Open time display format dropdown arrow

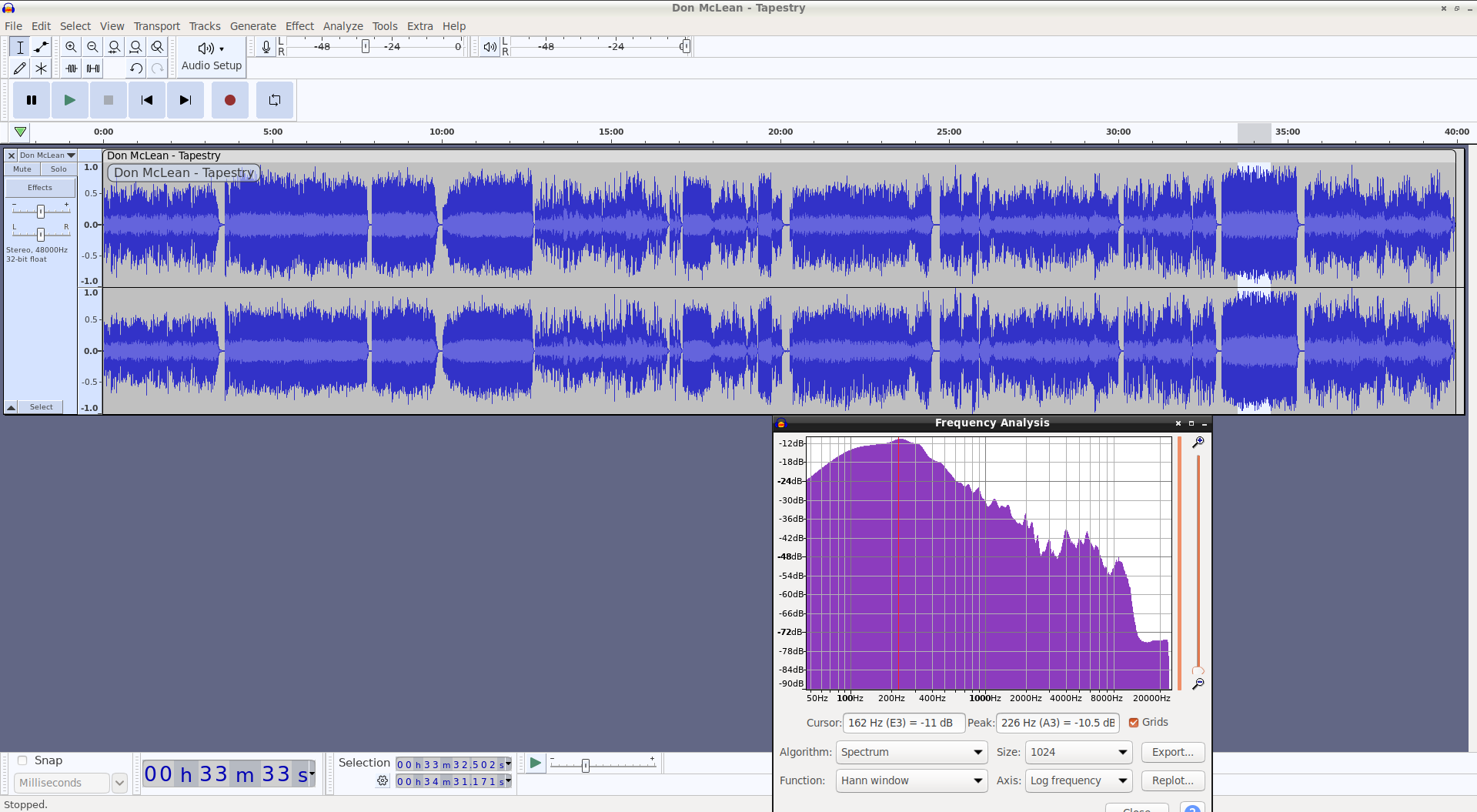pos(312,774)
